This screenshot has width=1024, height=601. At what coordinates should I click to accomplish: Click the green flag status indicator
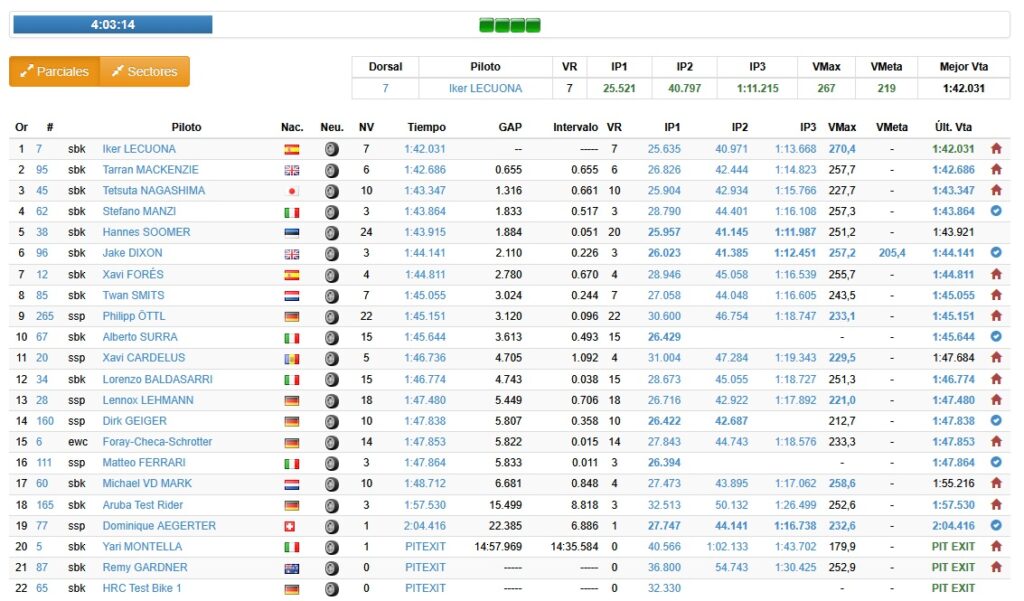(x=510, y=25)
